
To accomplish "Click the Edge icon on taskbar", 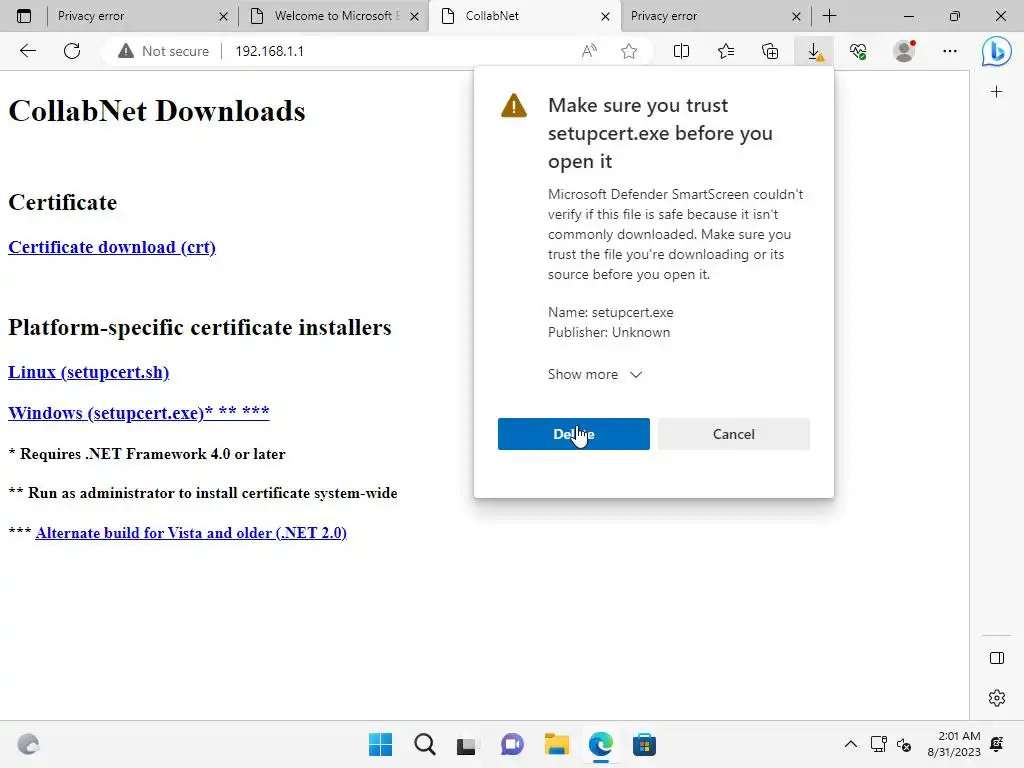I will (600, 744).
